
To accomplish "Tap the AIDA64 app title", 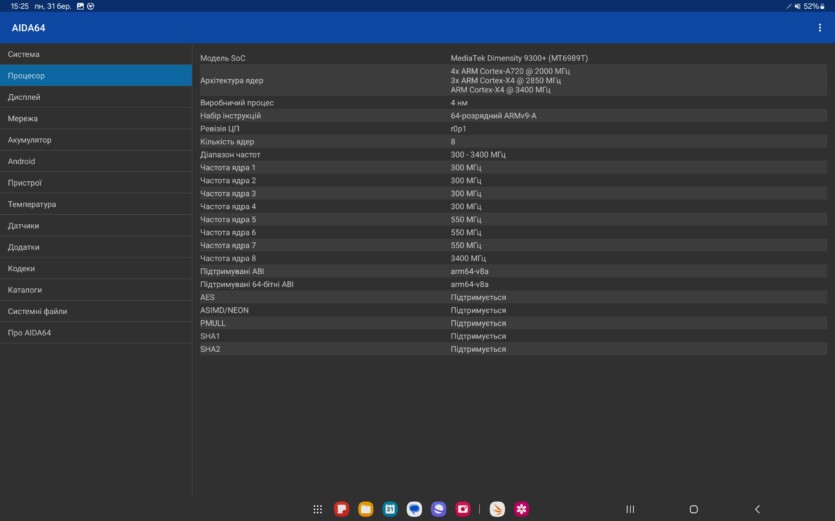I will point(28,28).
